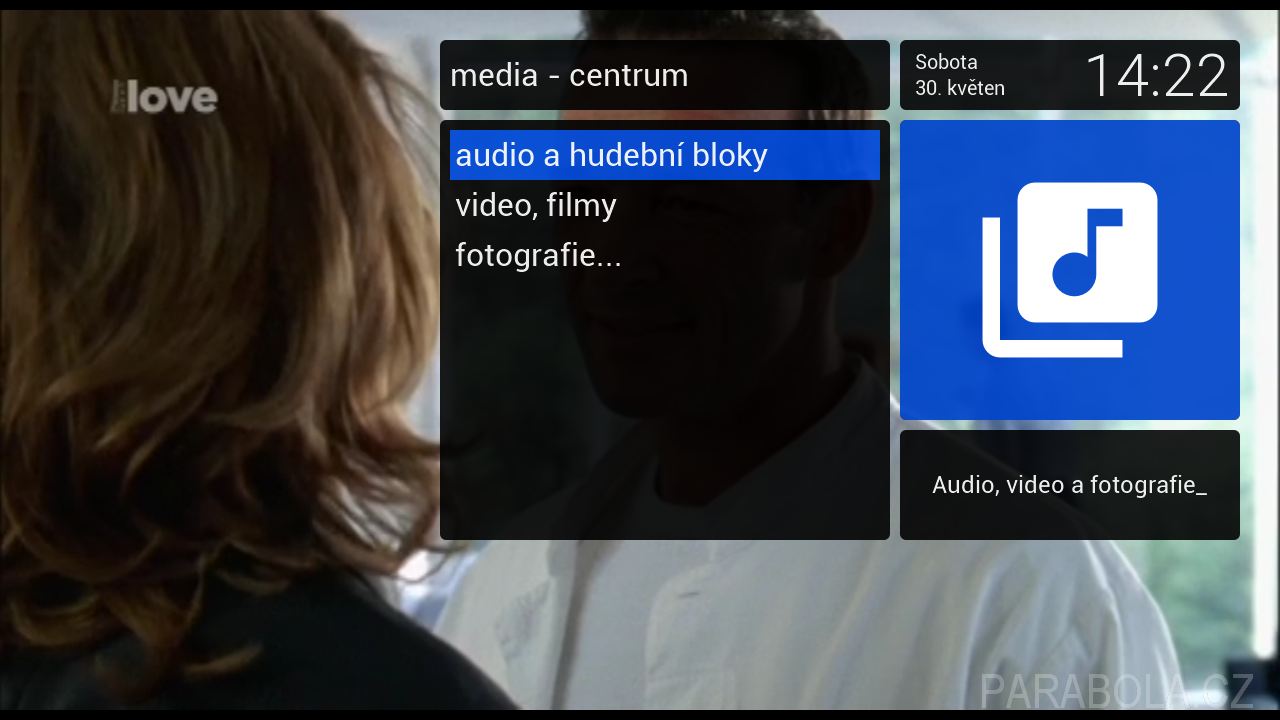Click the music library icon tile
This screenshot has height=720, width=1280.
click(x=1070, y=270)
